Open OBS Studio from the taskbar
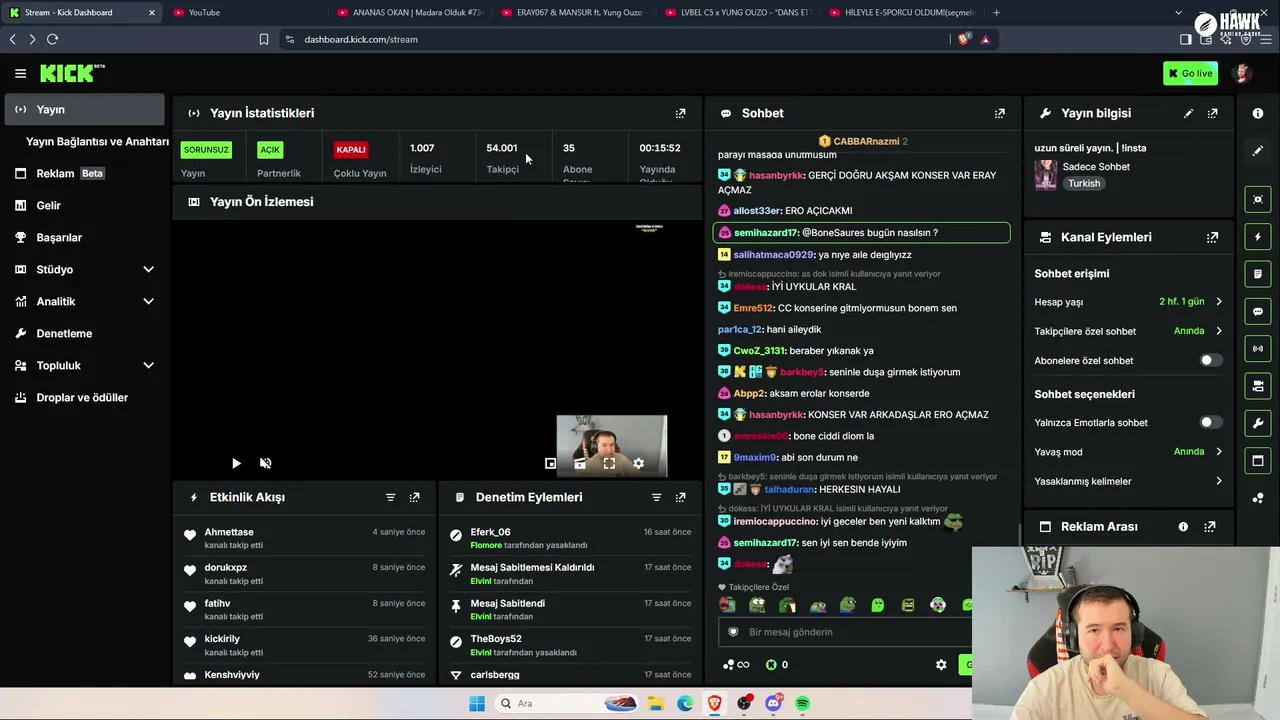Viewport: 1280px width, 720px height. [x=744, y=703]
